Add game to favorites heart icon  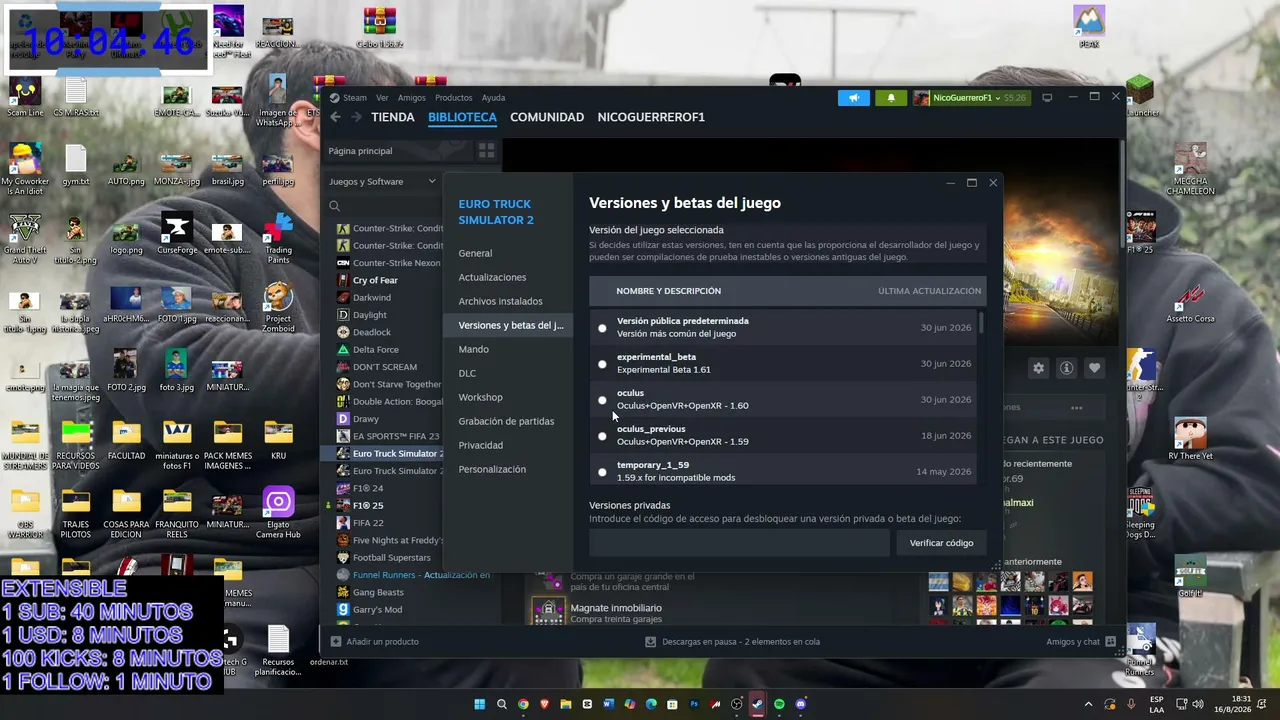1094,368
